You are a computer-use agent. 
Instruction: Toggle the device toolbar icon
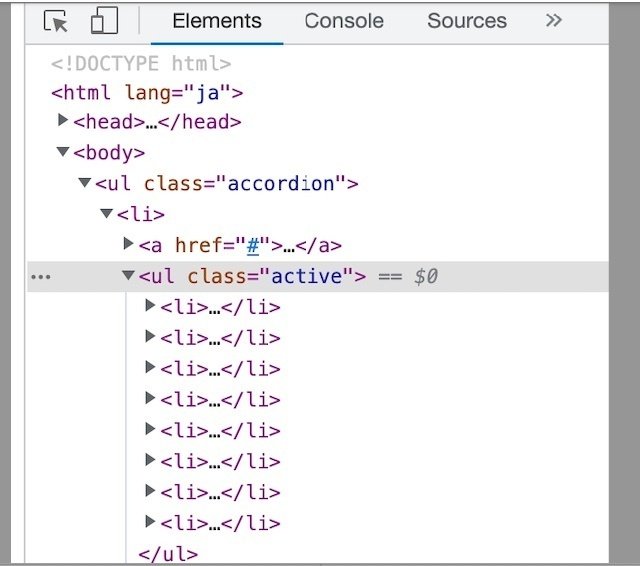tap(104, 20)
